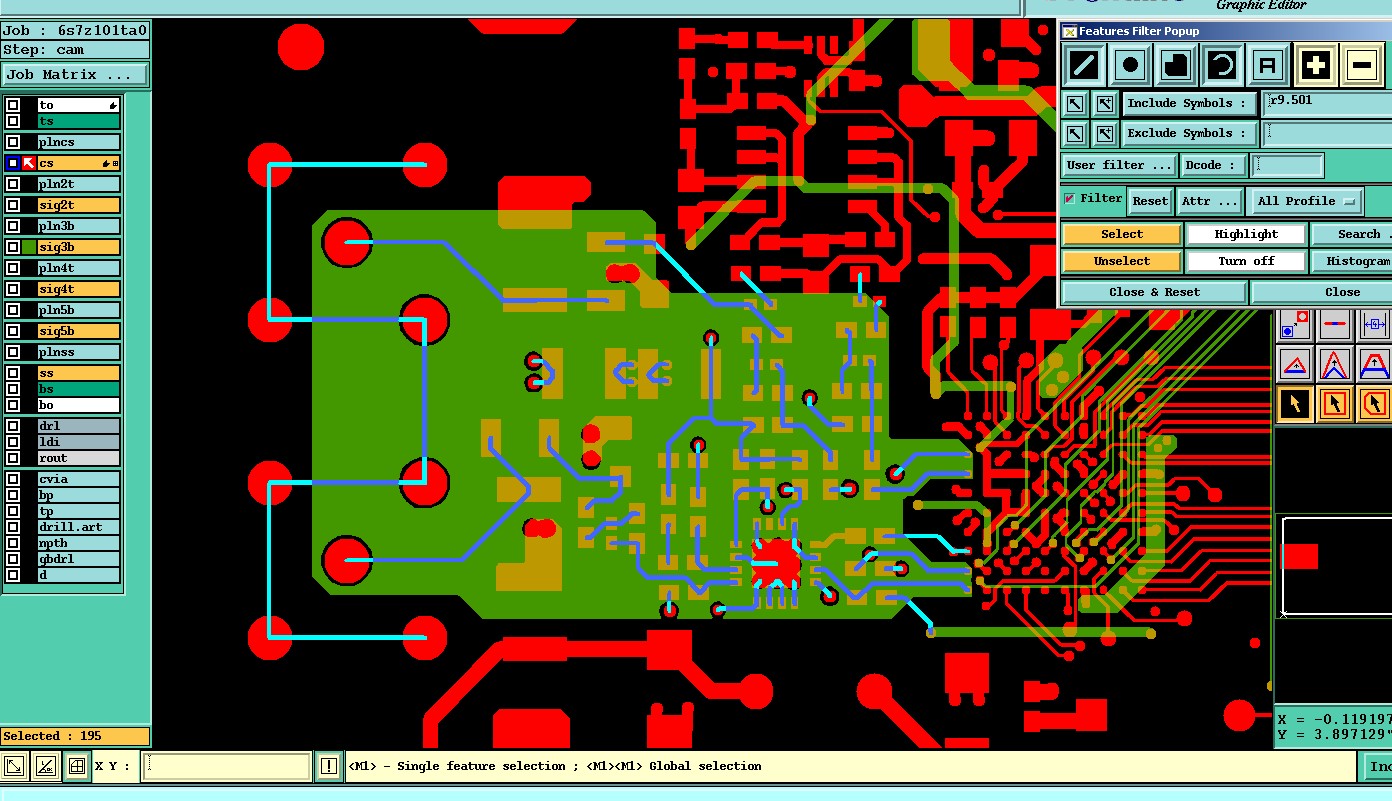Select the plnss layer name

click(78, 352)
